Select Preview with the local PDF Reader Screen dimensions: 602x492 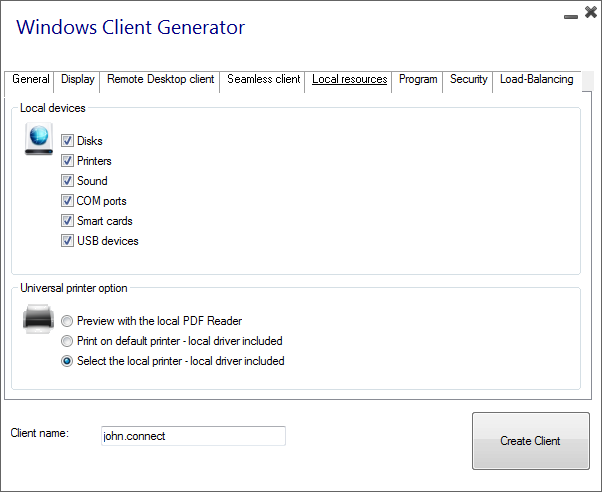67,321
